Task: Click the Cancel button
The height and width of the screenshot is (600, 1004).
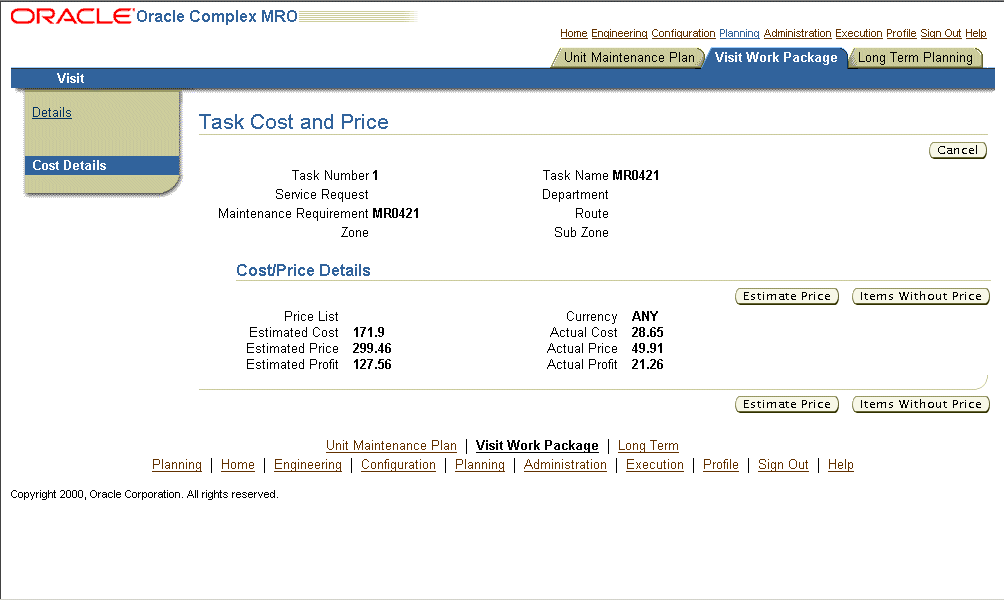Action: tap(957, 150)
